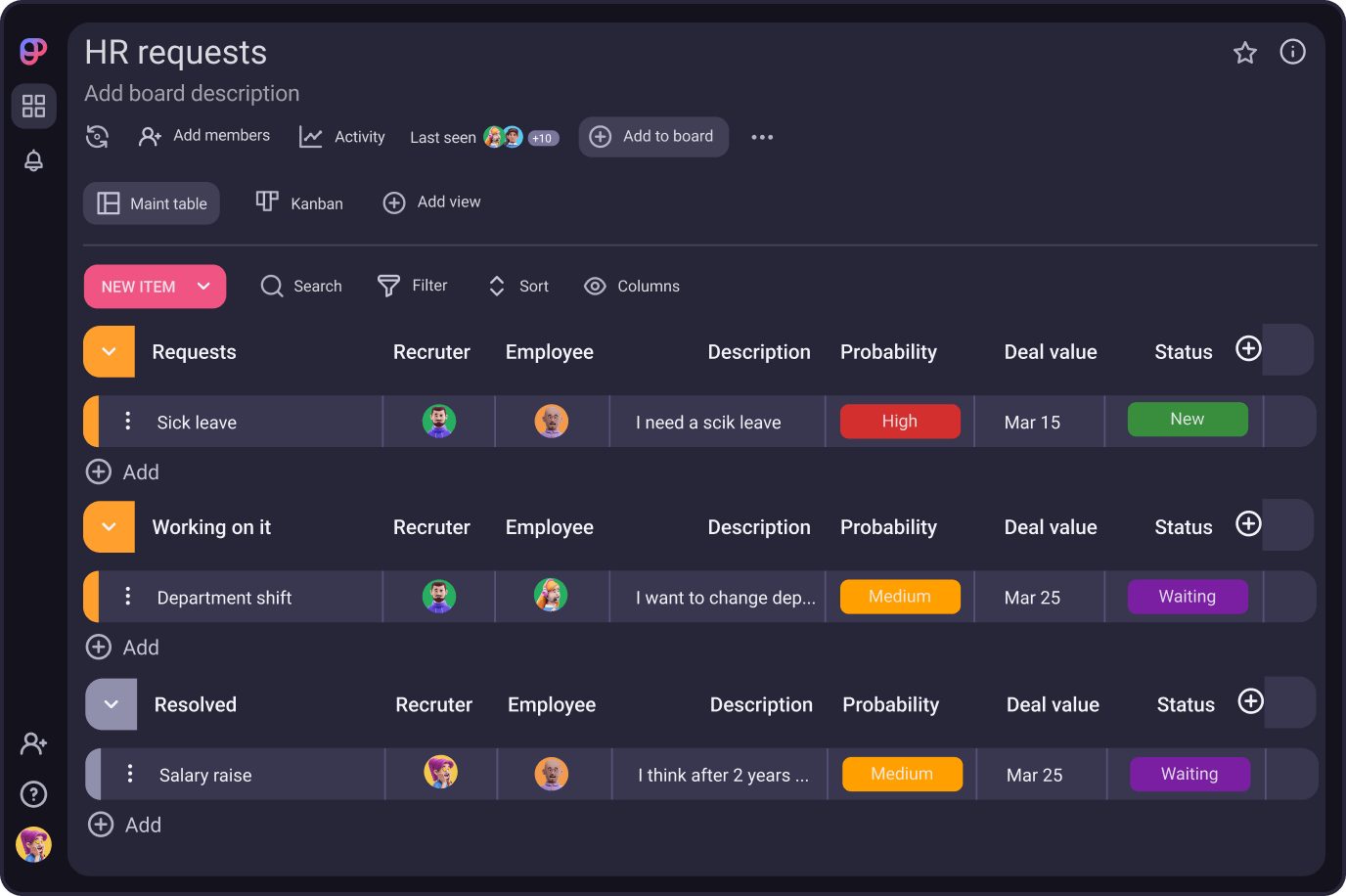This screenshot has width=1346, height=896.
Task: Add a new column to the Requests group
Action: [1248, 348]
